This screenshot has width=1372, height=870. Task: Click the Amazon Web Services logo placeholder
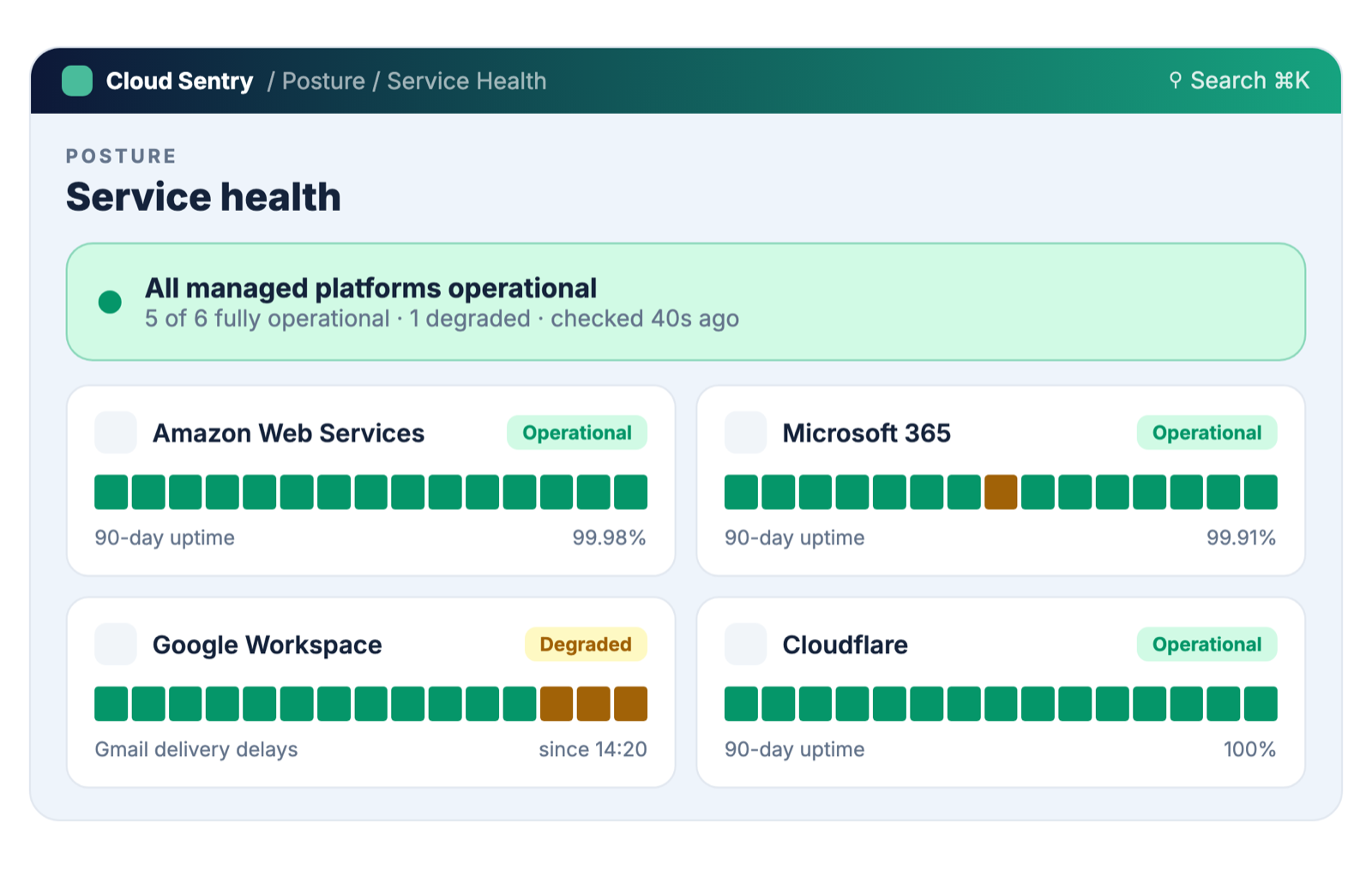pyautogui.click(x=116, y=433)
